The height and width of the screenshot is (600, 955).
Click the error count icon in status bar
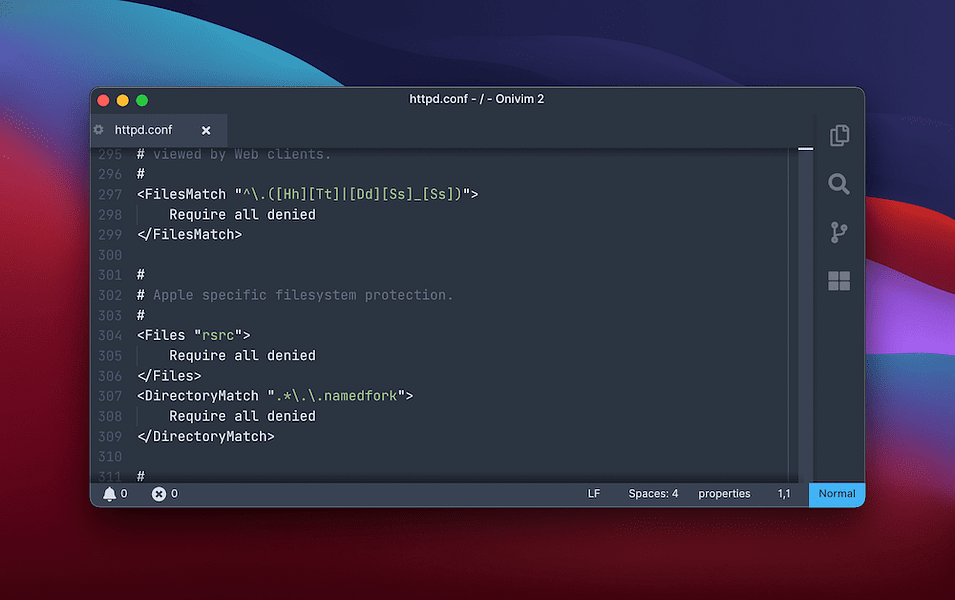click(x=158, y=494)
